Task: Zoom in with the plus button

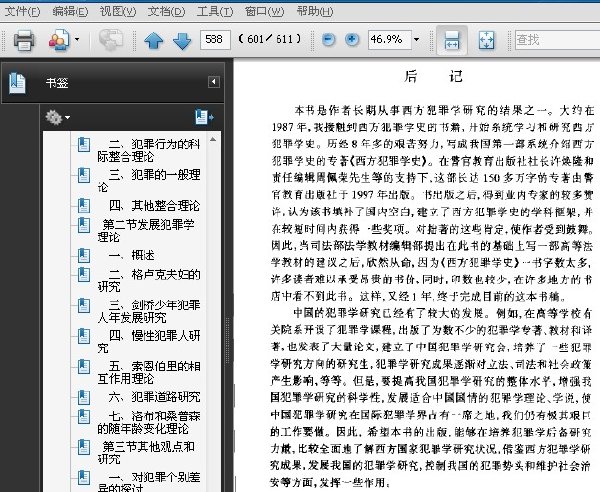Action: coord(352,39)
